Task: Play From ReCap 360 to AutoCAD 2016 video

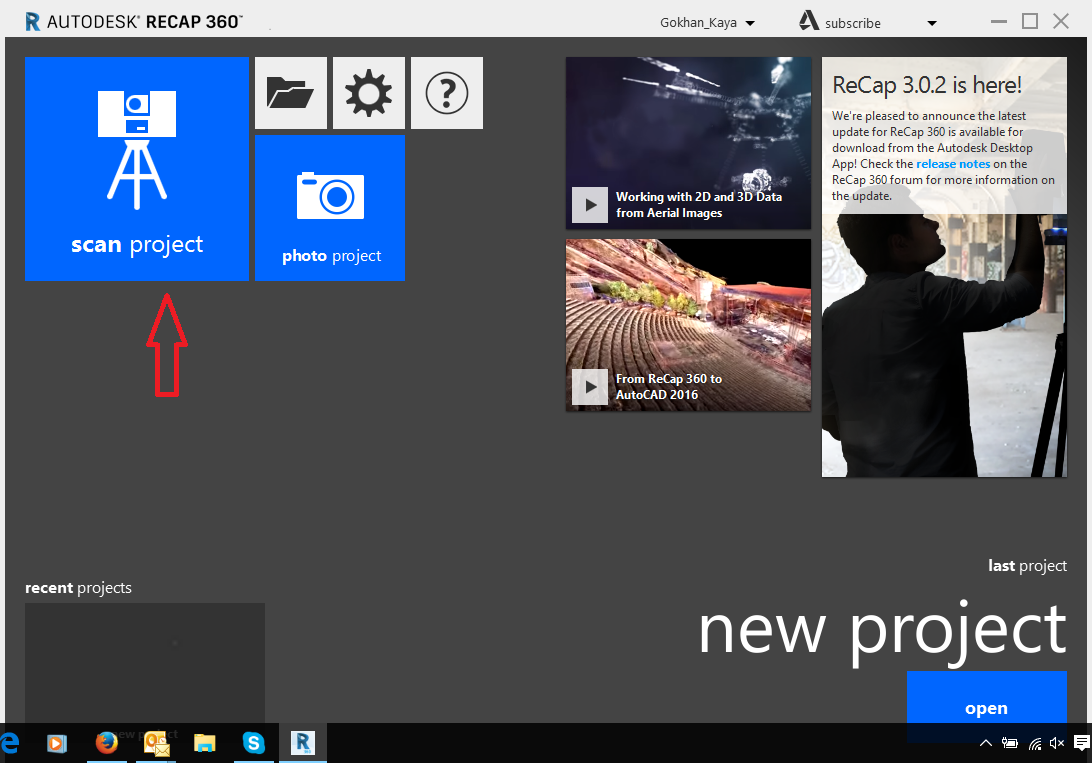Action: (590, 387)
